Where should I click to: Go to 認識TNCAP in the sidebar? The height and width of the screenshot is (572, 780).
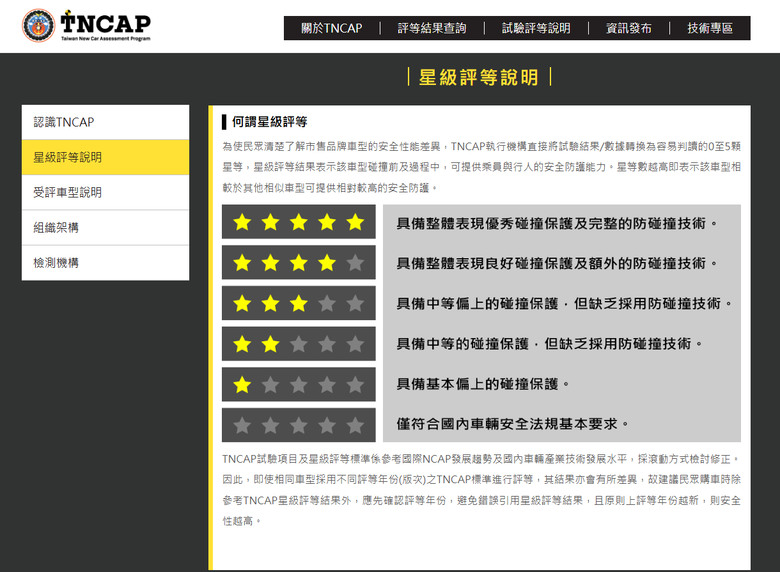(x=105, y=122)
